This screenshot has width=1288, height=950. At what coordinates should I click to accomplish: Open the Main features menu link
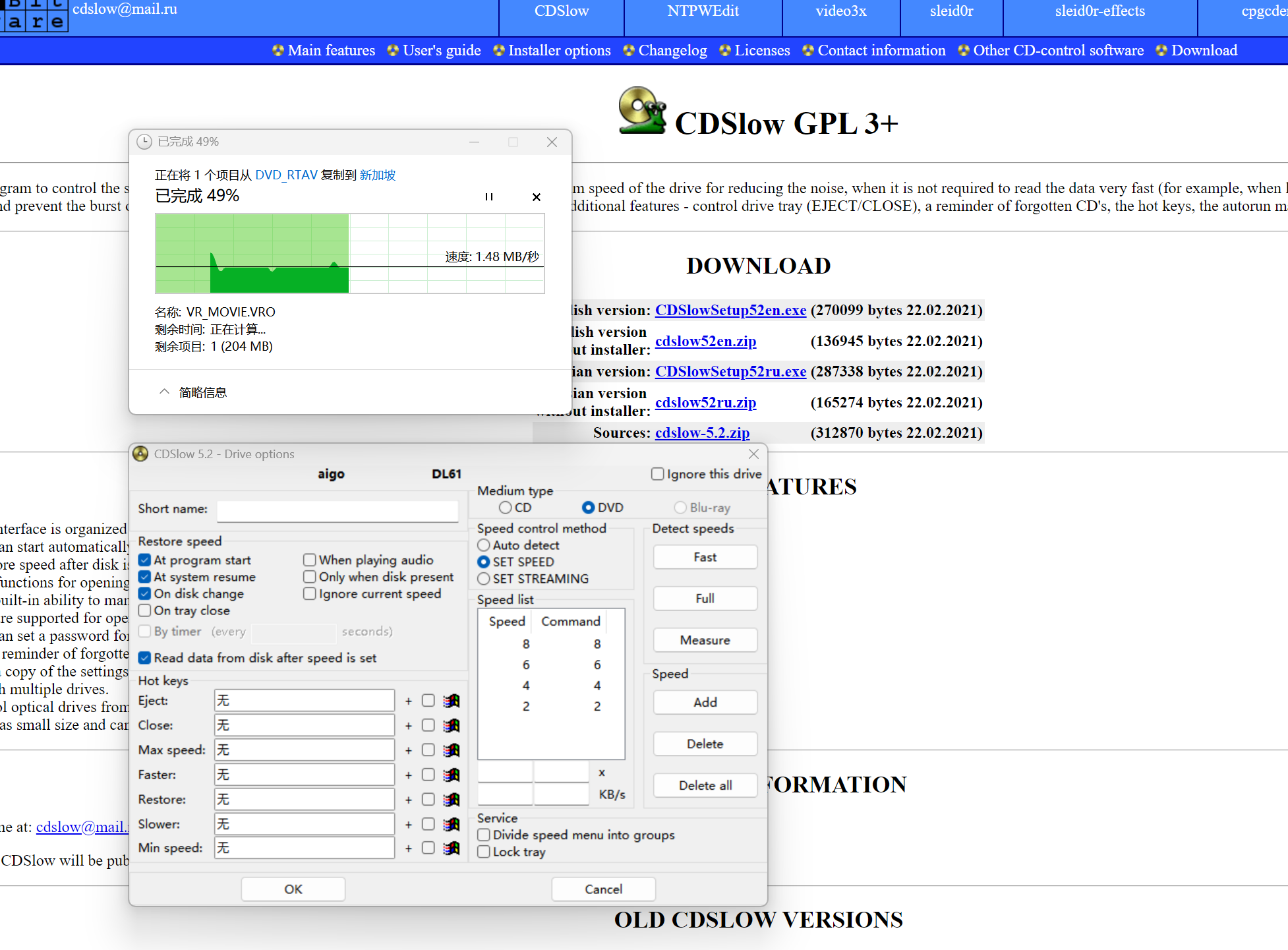(x=332, y=50)
